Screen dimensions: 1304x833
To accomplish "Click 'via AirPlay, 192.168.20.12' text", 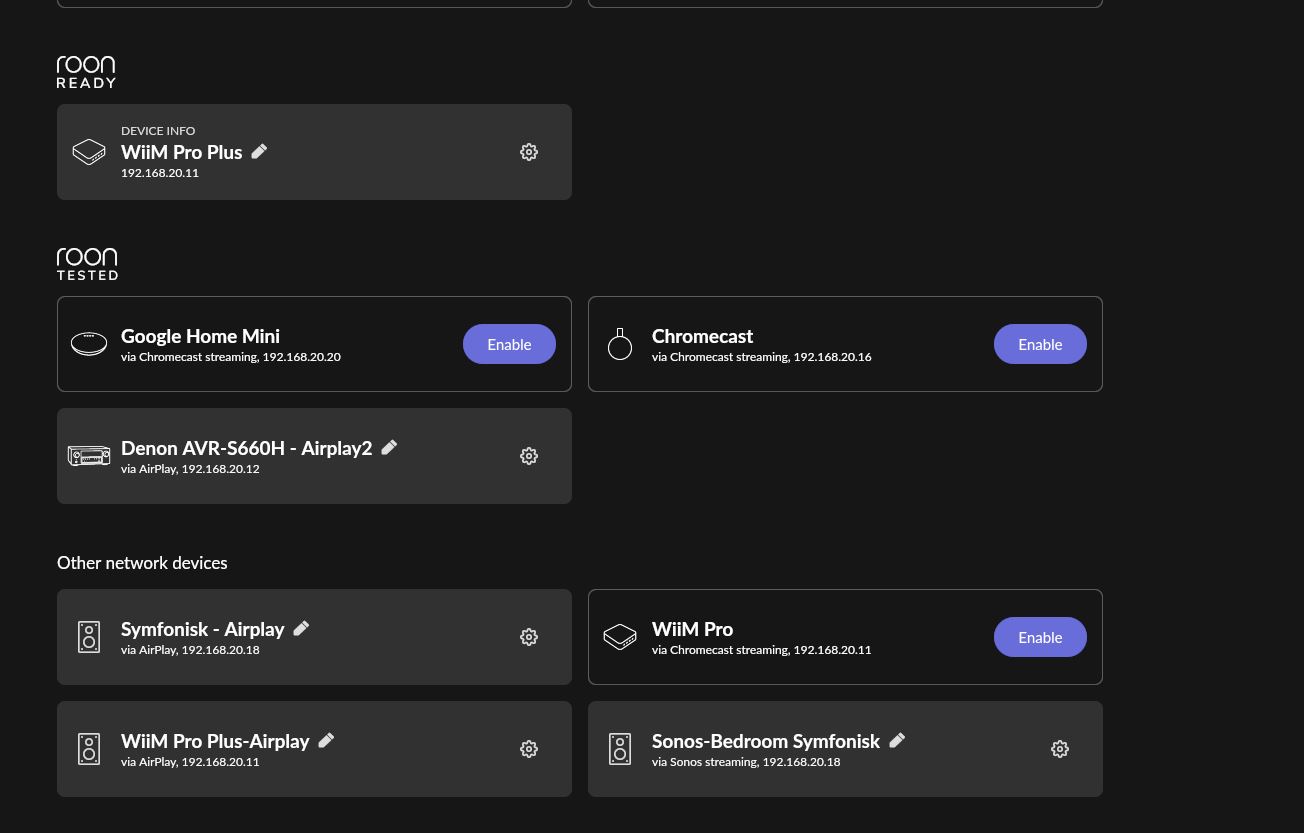I will (190, 469).
